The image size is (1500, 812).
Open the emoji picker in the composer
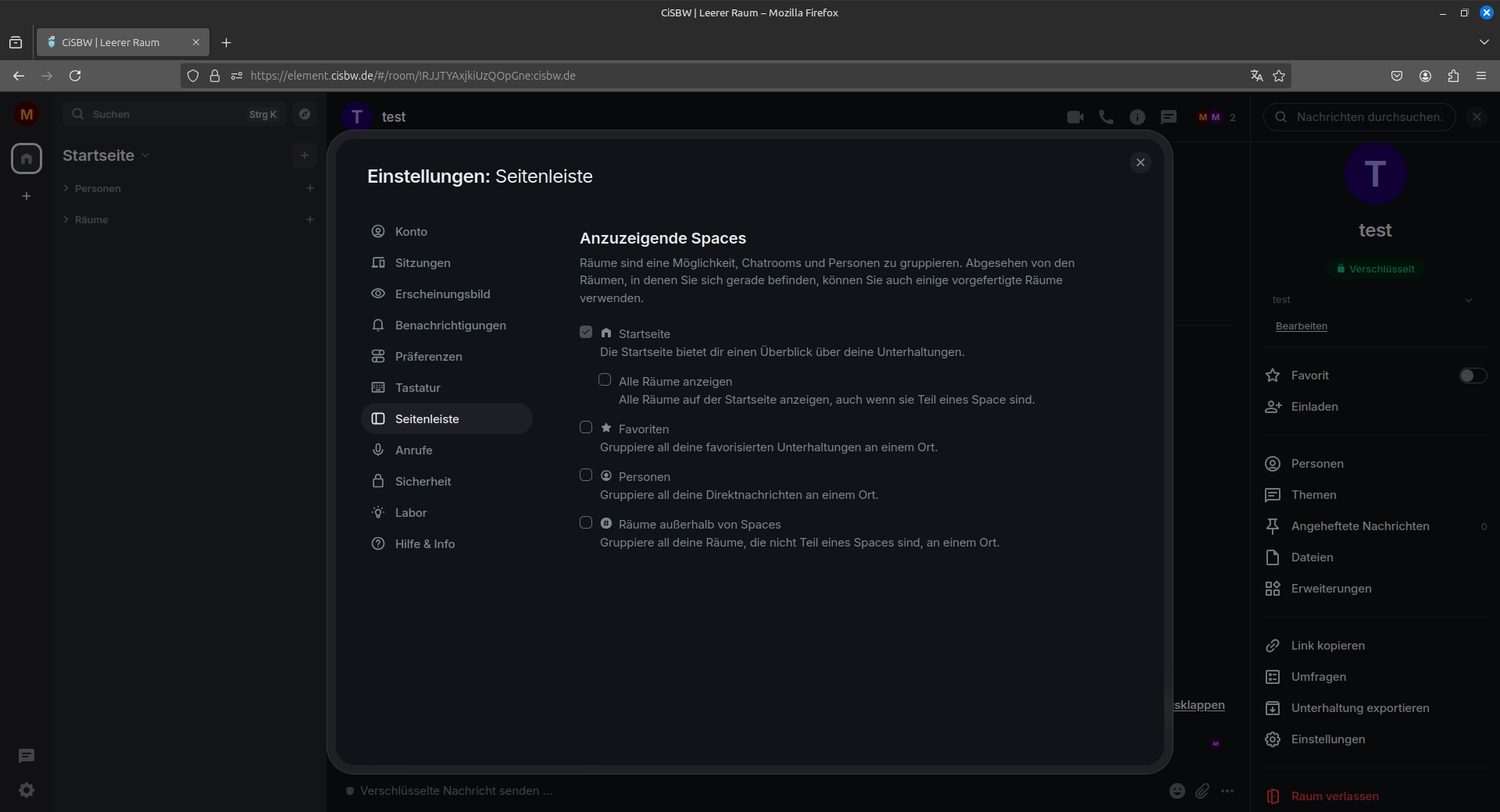1177,791
